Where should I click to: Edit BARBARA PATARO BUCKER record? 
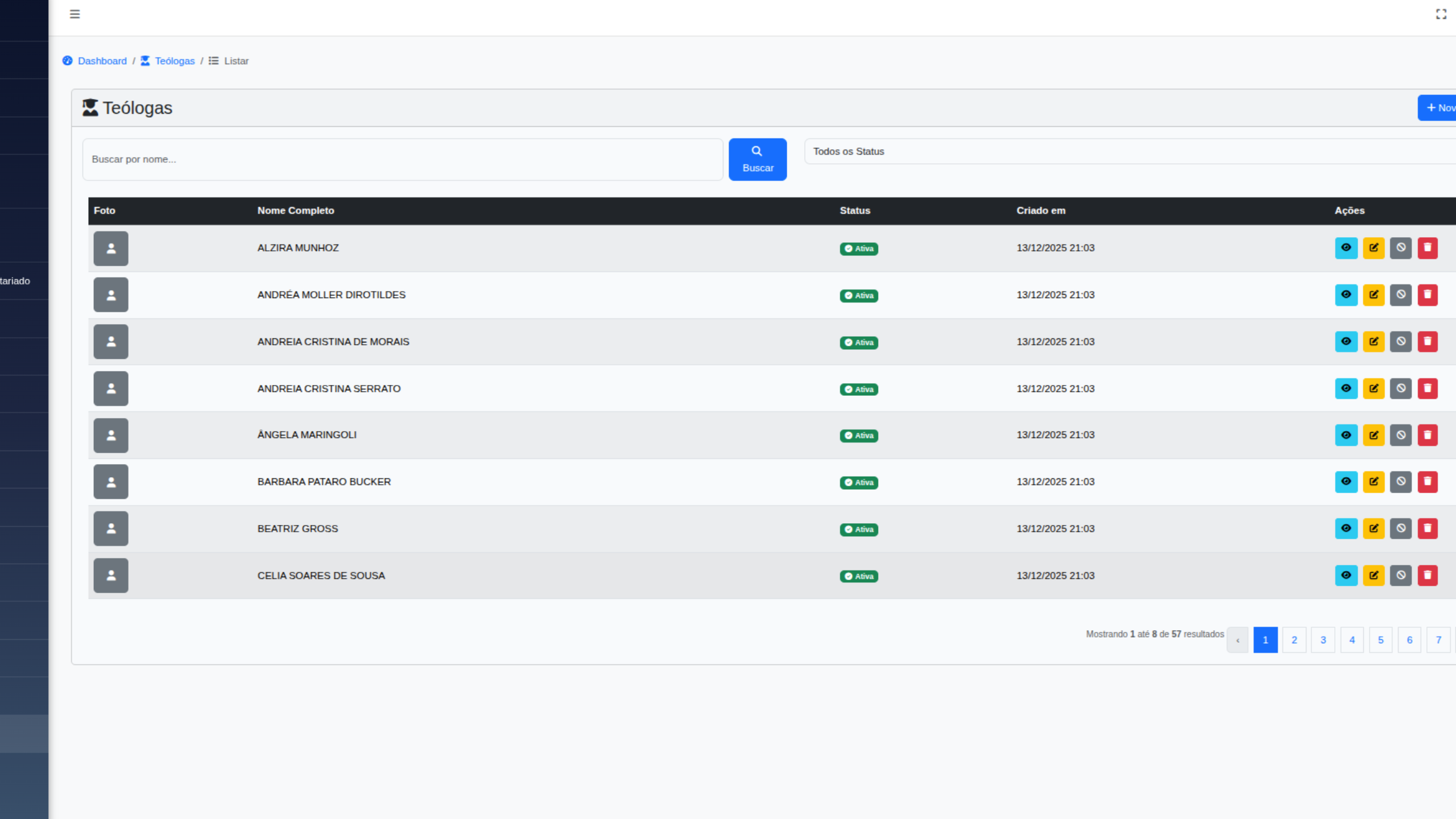tap(1374, 482)
